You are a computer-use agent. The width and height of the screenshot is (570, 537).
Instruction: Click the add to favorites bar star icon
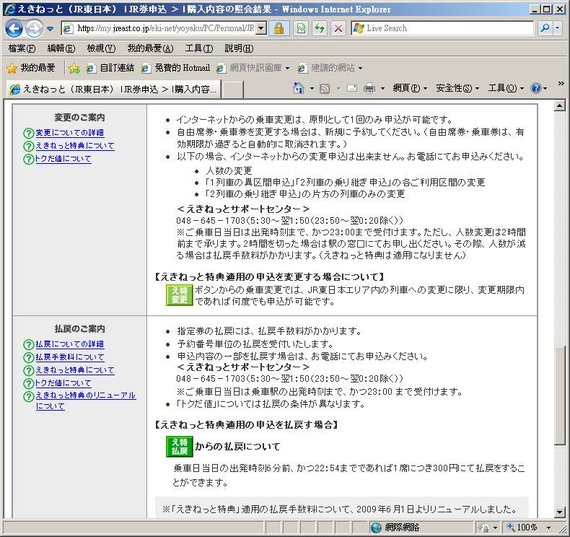(x=74, y=68)
